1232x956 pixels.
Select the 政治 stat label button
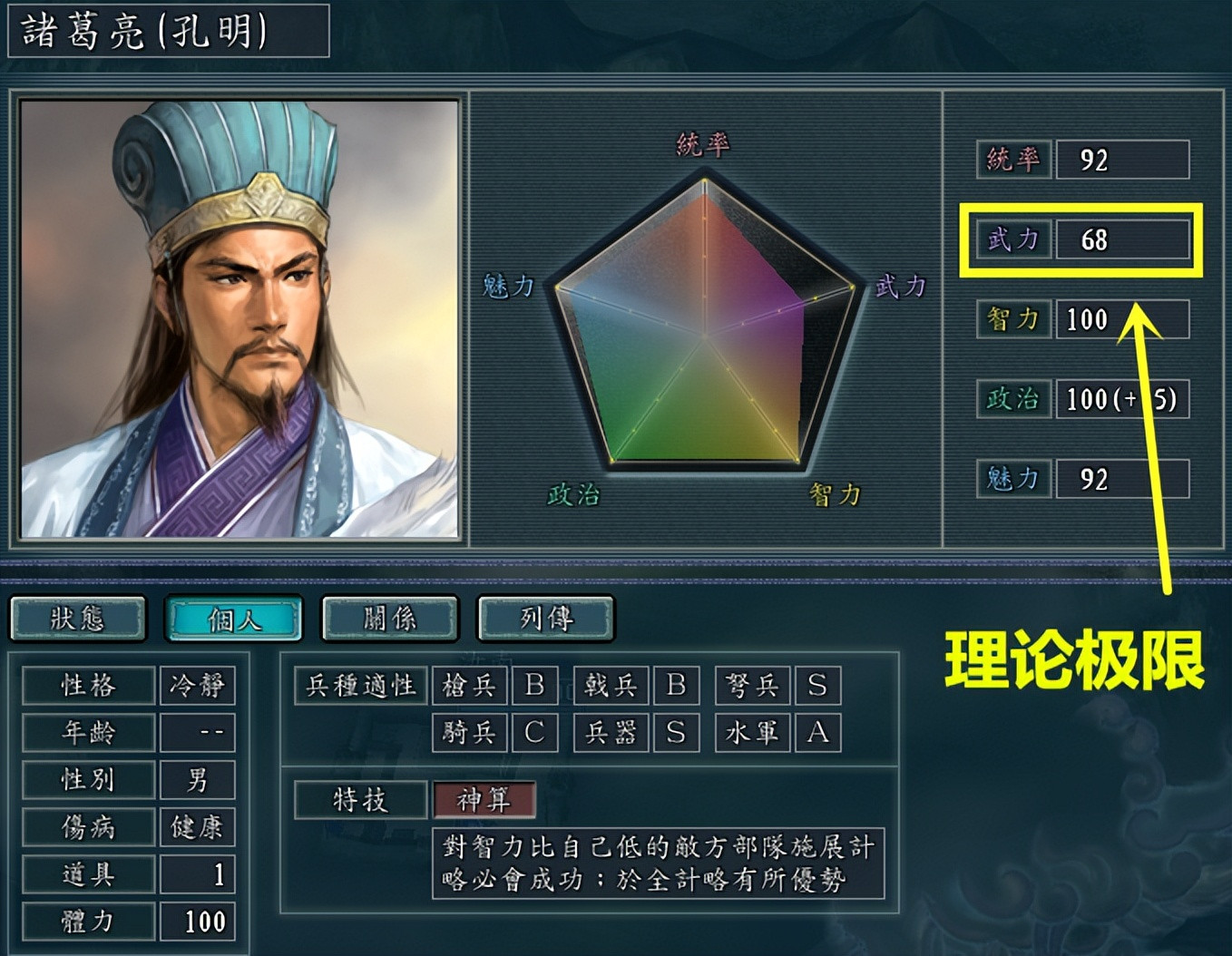tap(1013, 399)
